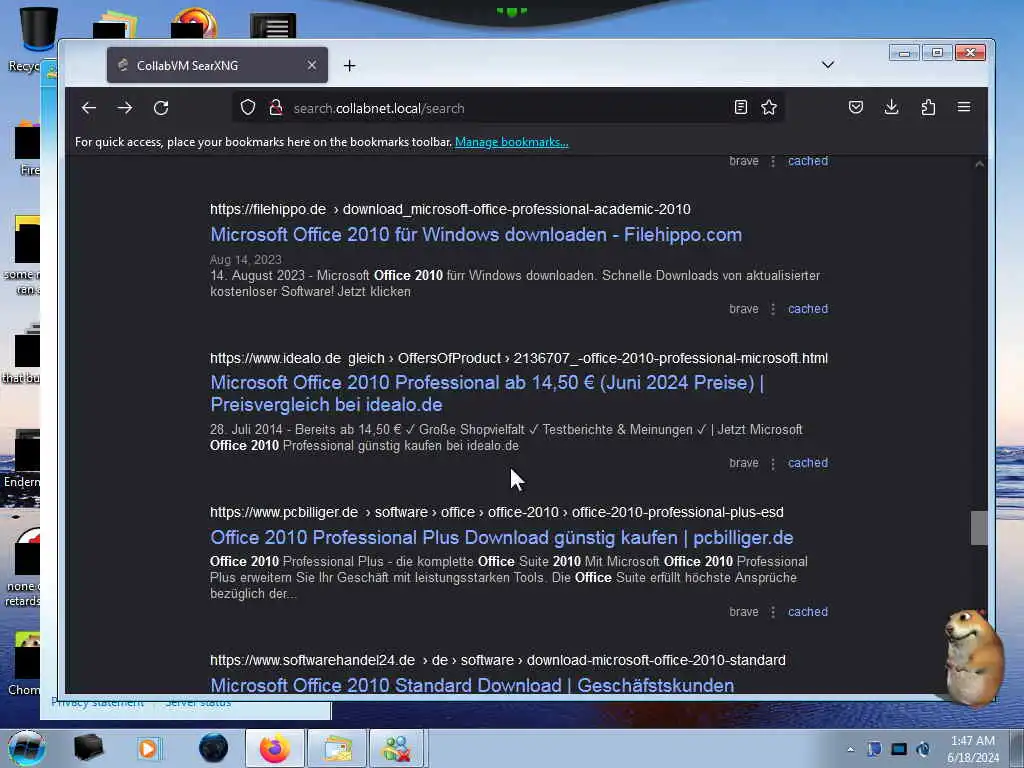Viewport: 1024px width, 768px height.
Task: Open Filehippo Microsoft Office 2010 result
Action: pyautogui.click(x=475, y=234)
